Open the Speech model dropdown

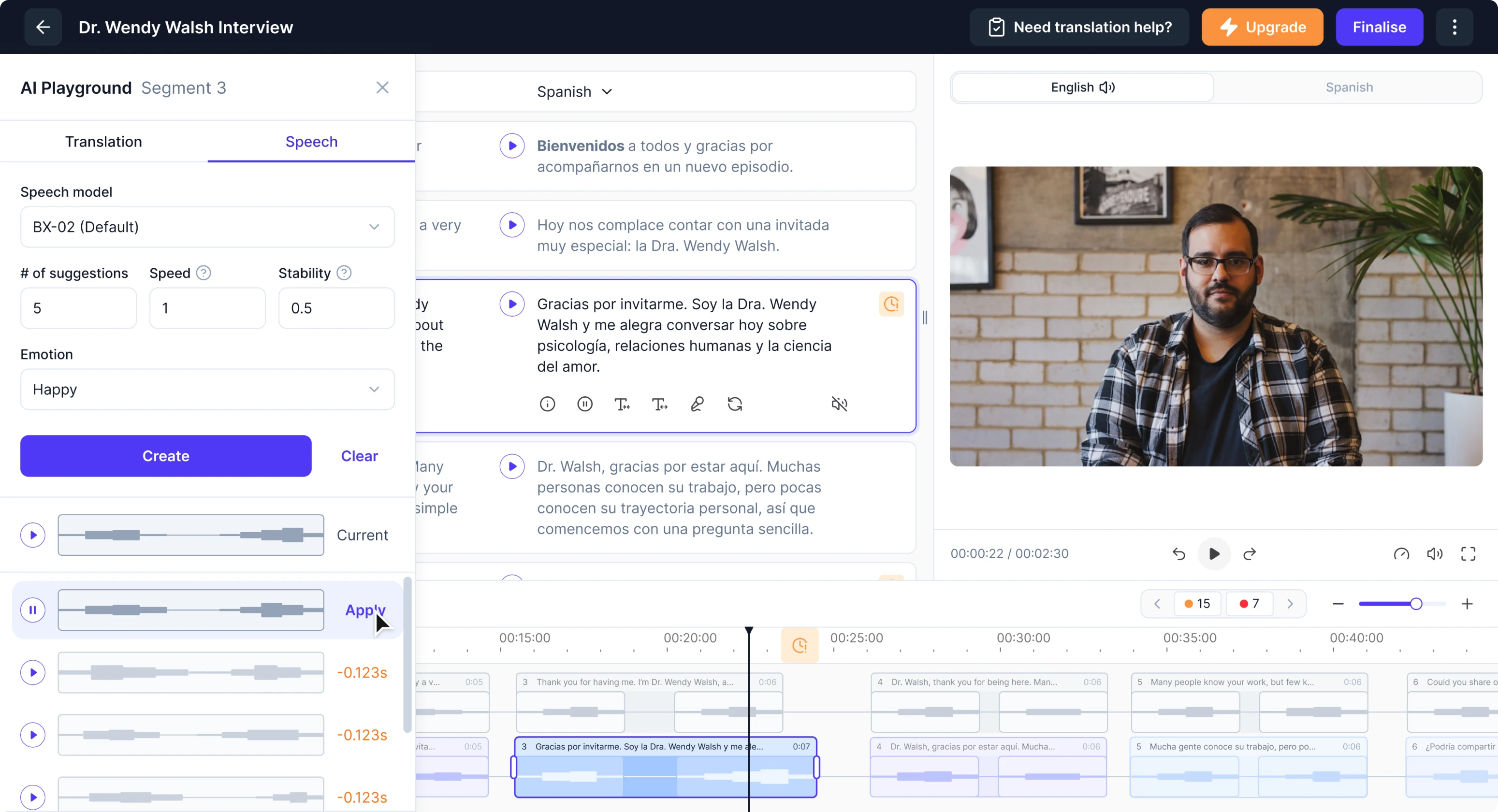206,227
